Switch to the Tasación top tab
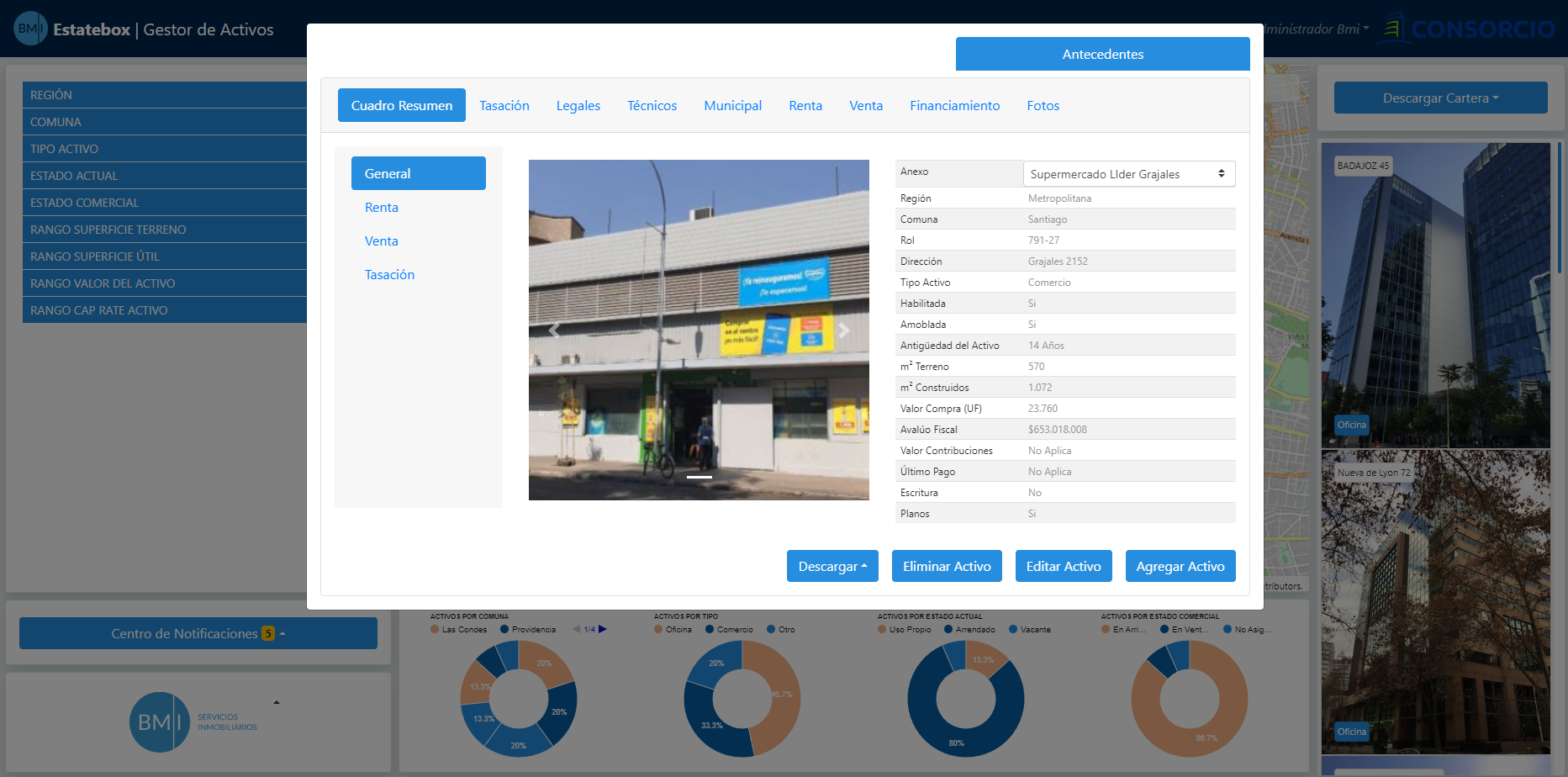 click(504, 105)
